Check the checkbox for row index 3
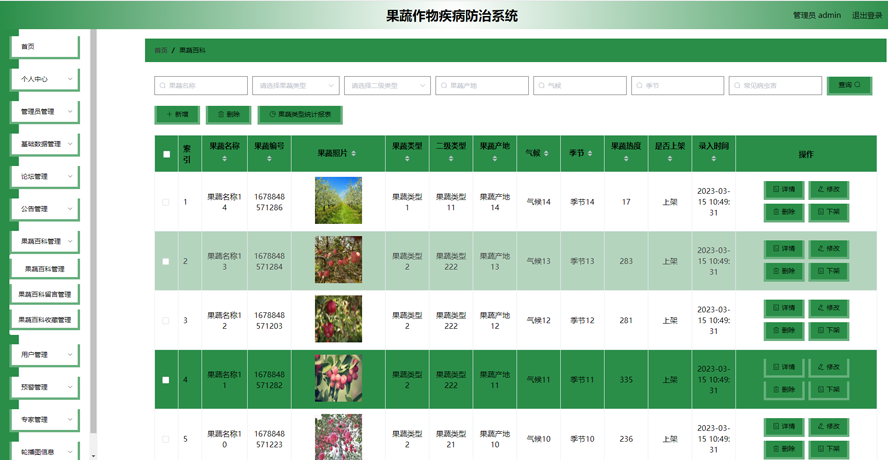 [x=165, y=321]
